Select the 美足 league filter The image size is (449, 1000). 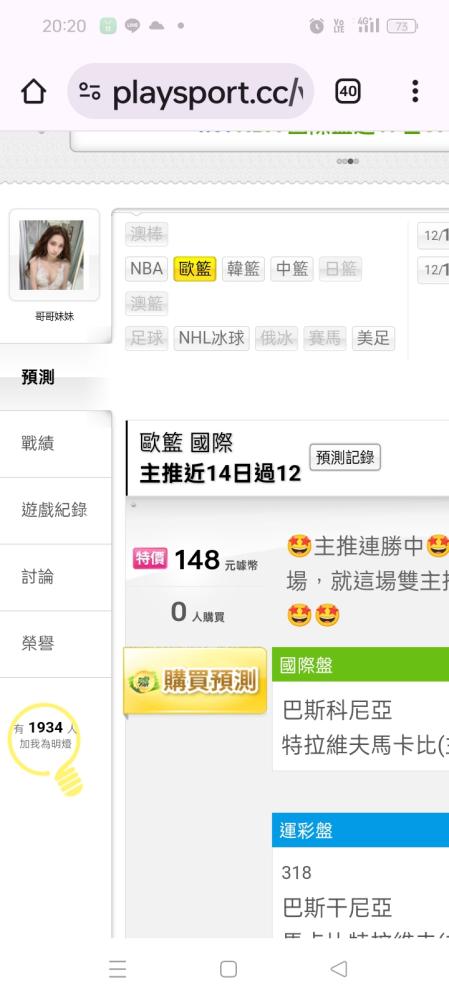point(373,338)
